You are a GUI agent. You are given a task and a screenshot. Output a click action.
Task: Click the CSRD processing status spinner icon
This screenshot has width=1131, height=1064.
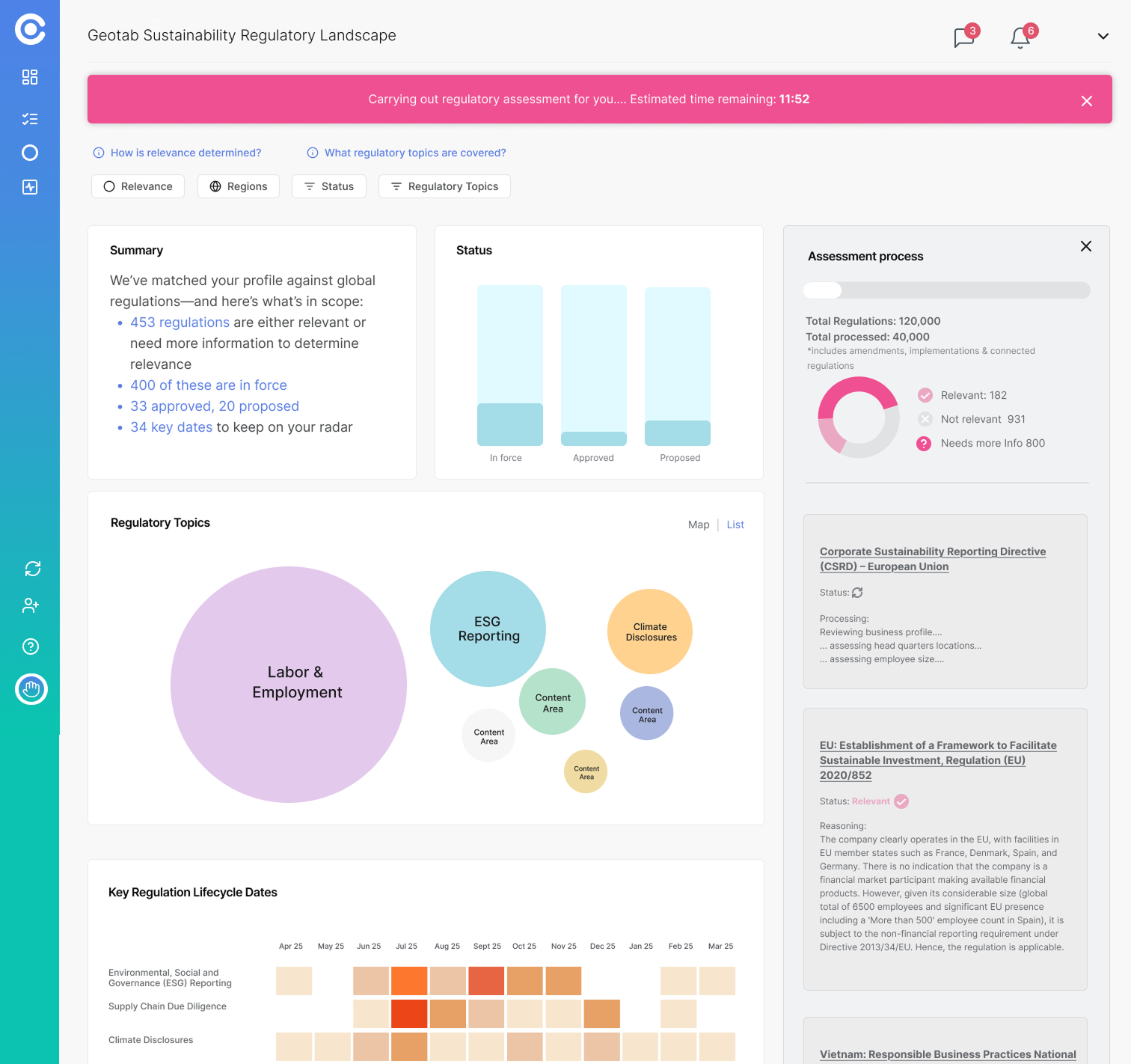coord(857,593)
